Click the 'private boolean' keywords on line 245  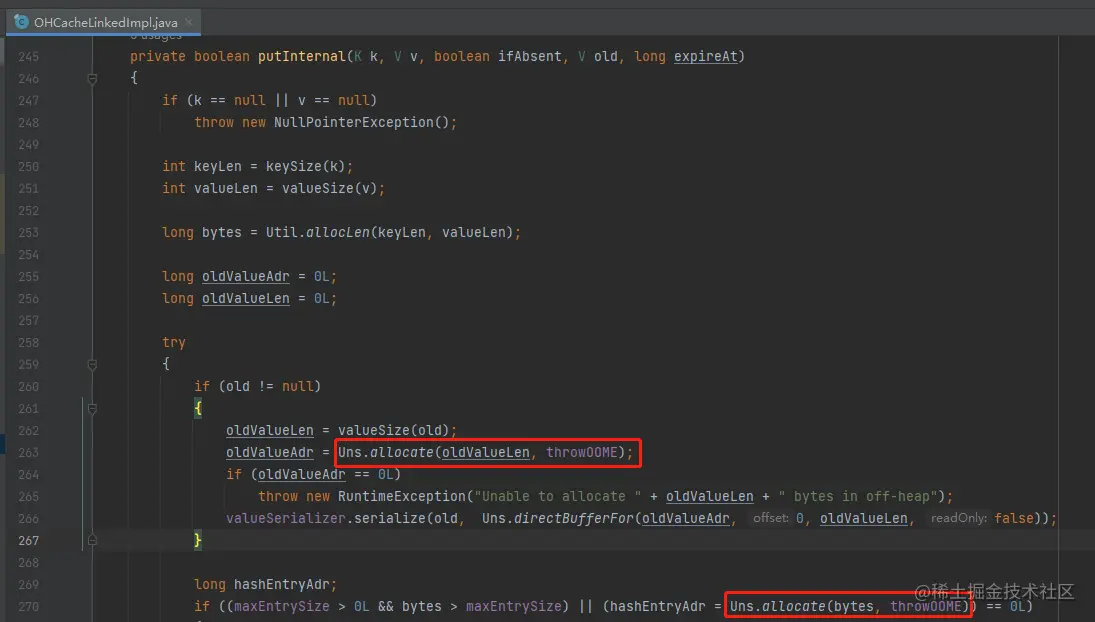pos(189,57)
